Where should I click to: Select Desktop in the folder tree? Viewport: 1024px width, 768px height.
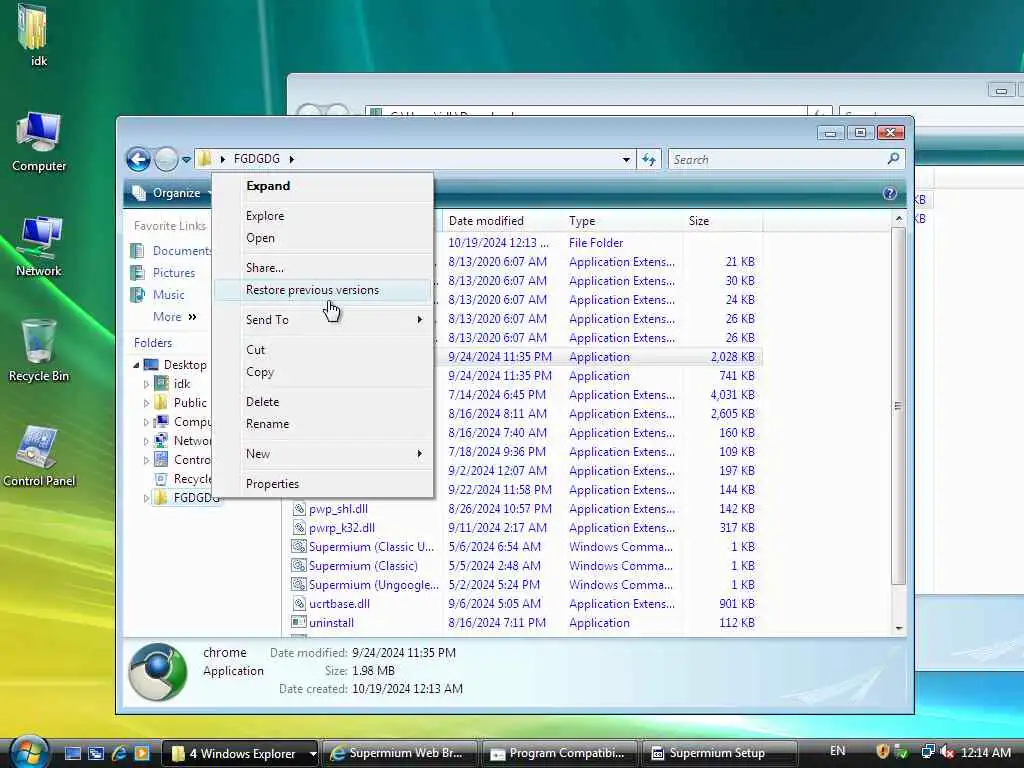pyautogui.click(x=185, y=365)
